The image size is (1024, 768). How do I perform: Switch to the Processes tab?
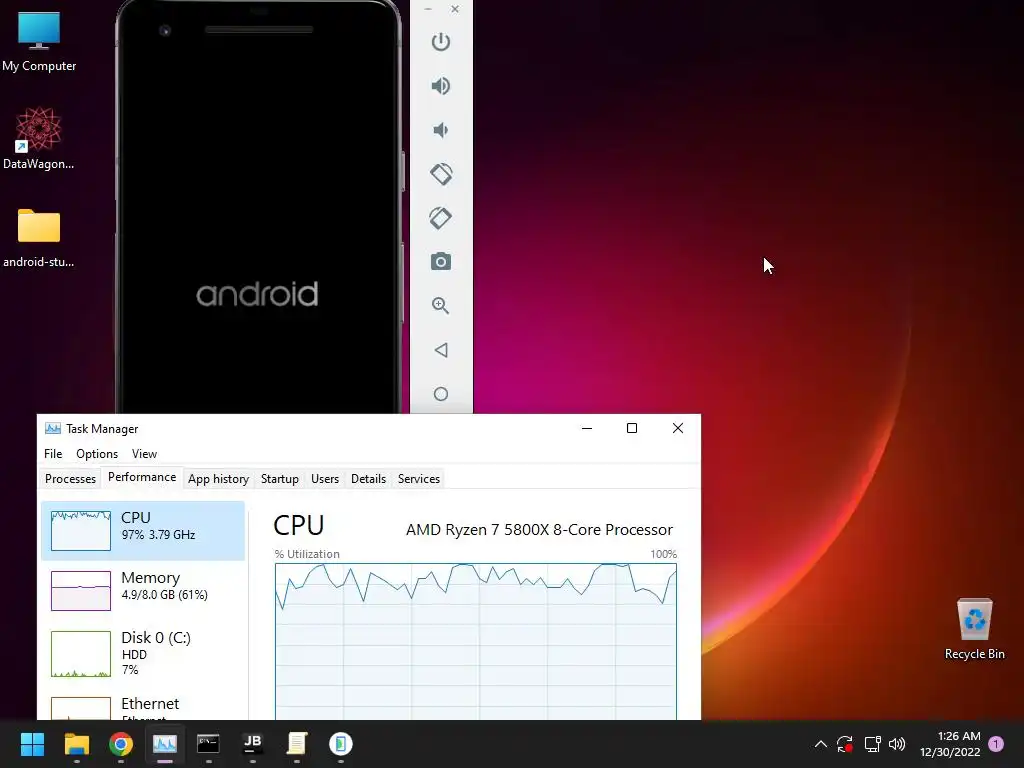coord(70,479)
